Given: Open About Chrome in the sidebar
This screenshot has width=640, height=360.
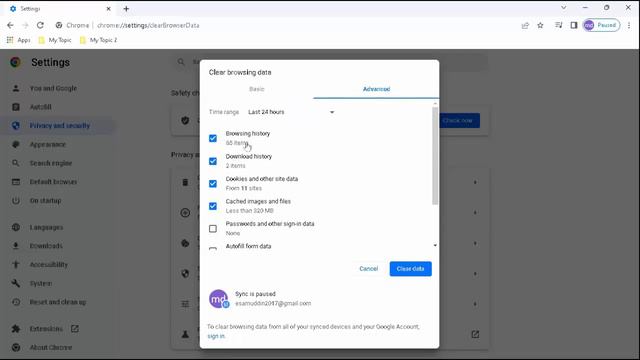Looking at the screenshot, I should click(51, 347).
